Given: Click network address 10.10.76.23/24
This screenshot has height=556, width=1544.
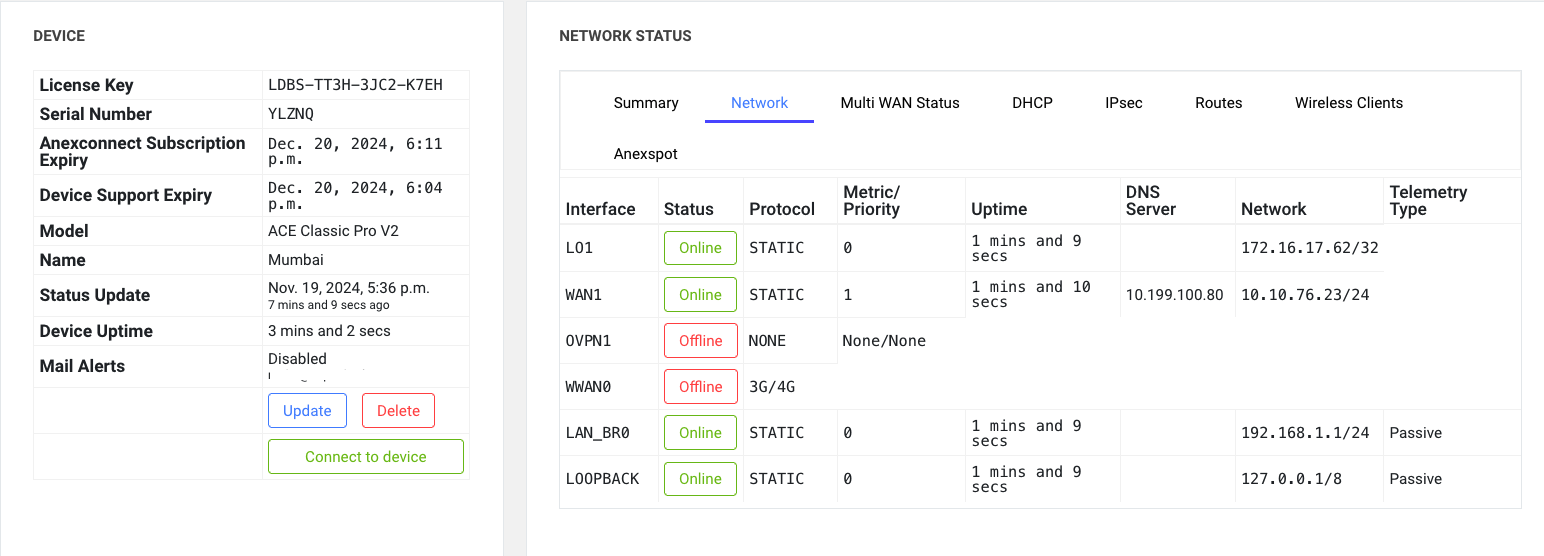Looking at the screenshot, I should 1305,295.
